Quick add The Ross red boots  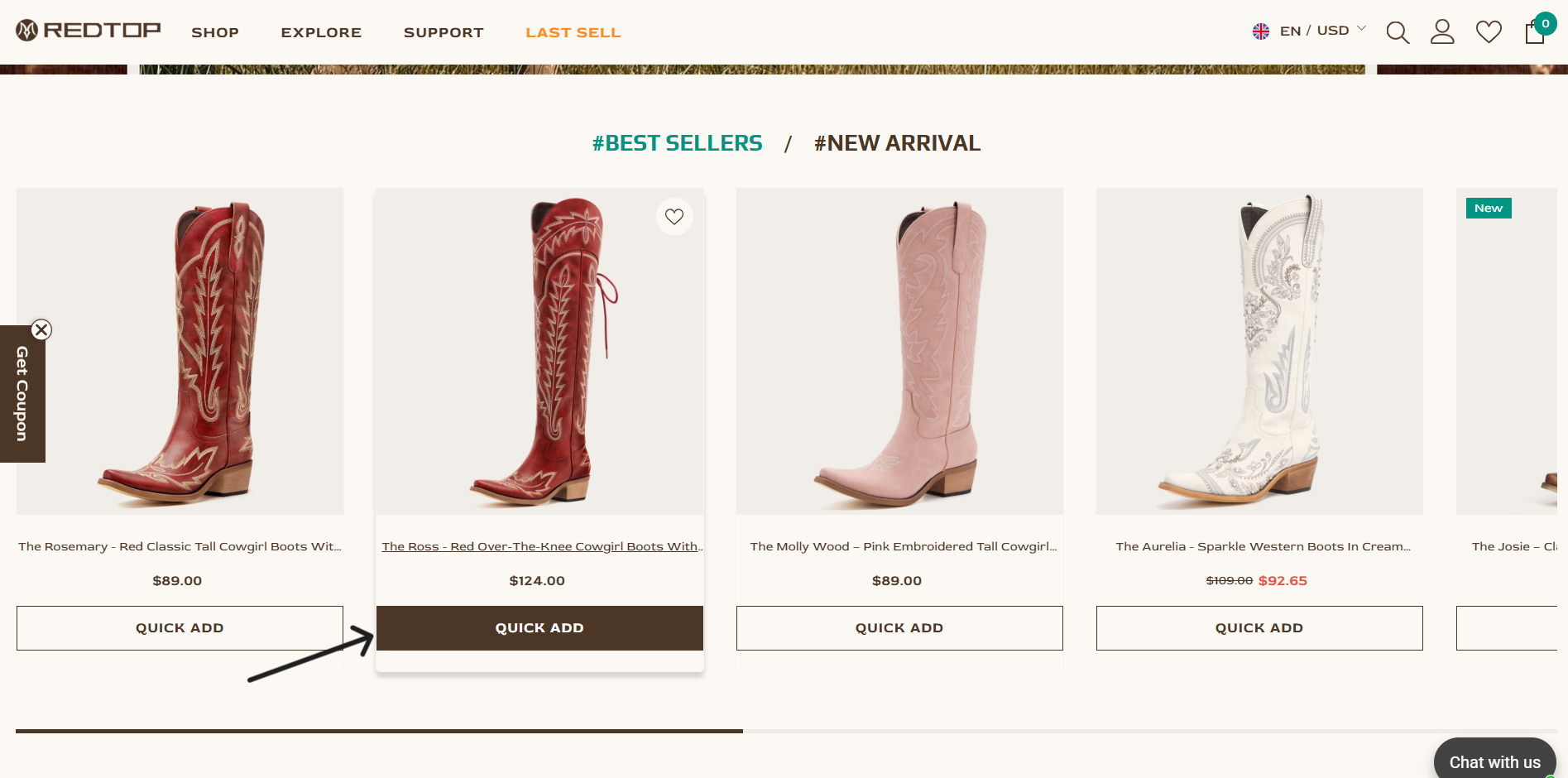(x=539, y=628)
